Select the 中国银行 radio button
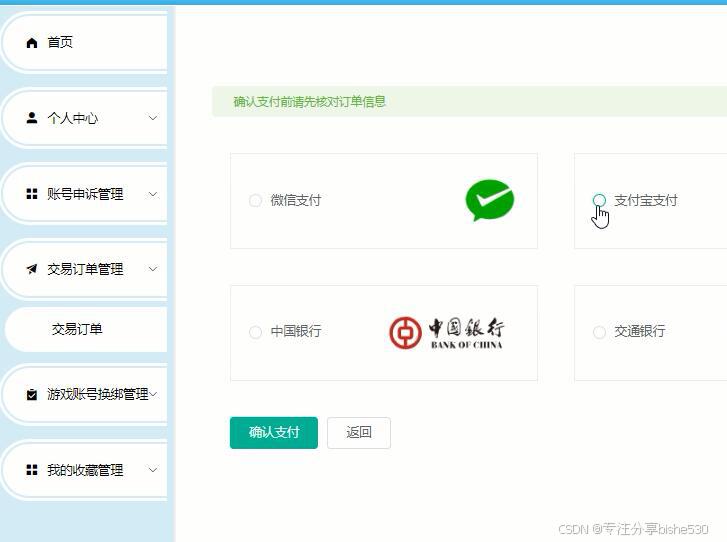The height and width of the screenshot is (542, 727). 255,332
